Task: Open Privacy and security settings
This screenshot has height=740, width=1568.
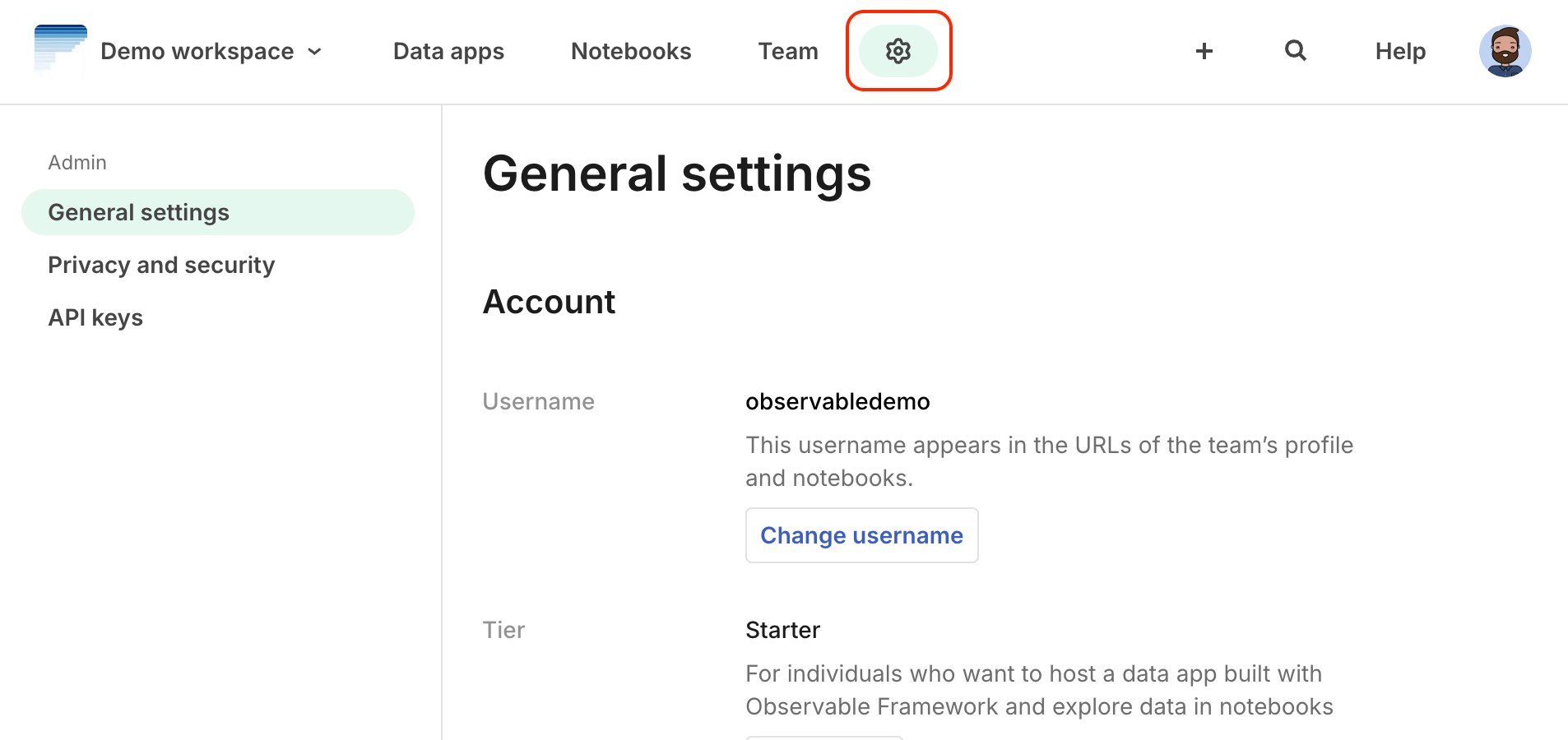Action: point(161,264)
